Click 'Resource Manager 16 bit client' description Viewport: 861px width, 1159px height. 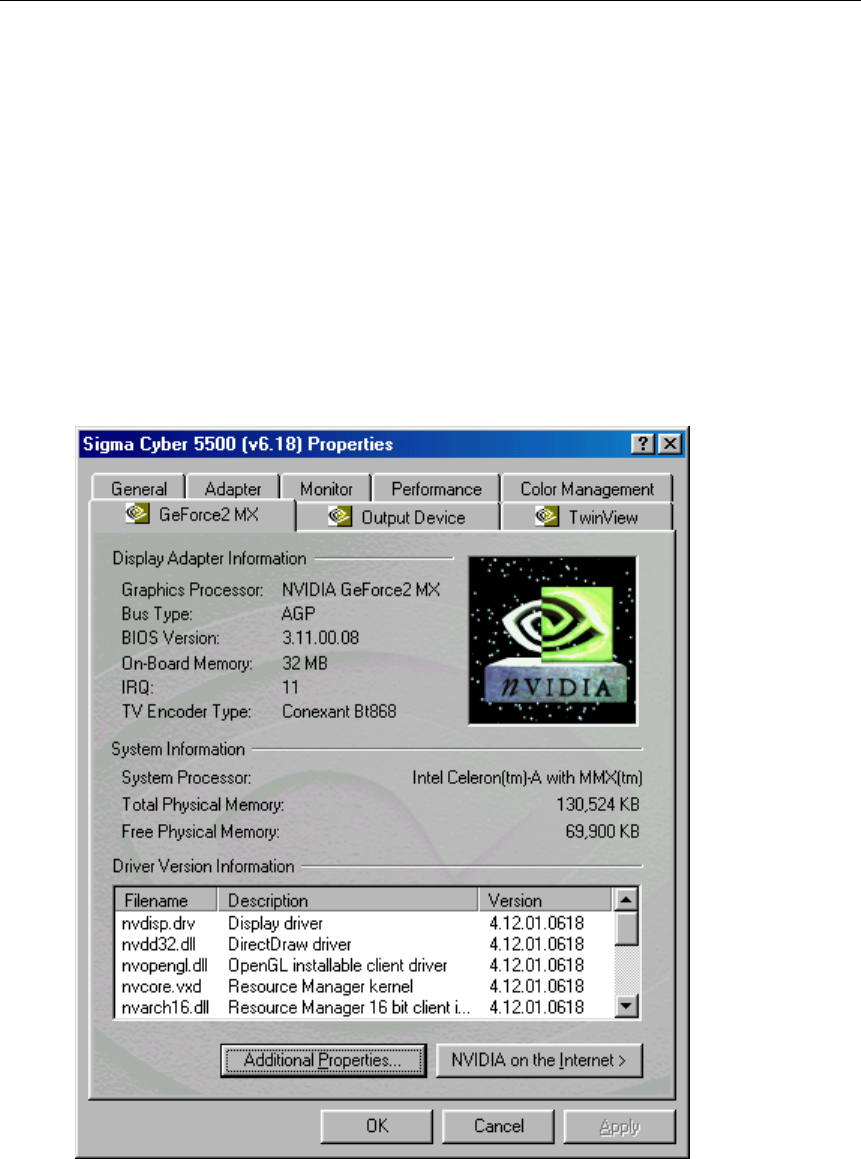(349, 1007)
